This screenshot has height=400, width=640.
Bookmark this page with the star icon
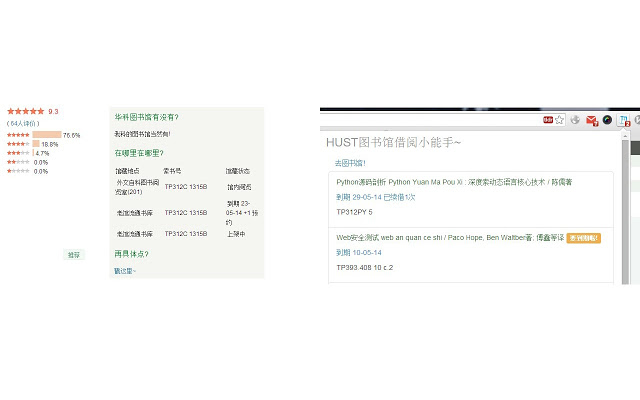click(559, 120)
